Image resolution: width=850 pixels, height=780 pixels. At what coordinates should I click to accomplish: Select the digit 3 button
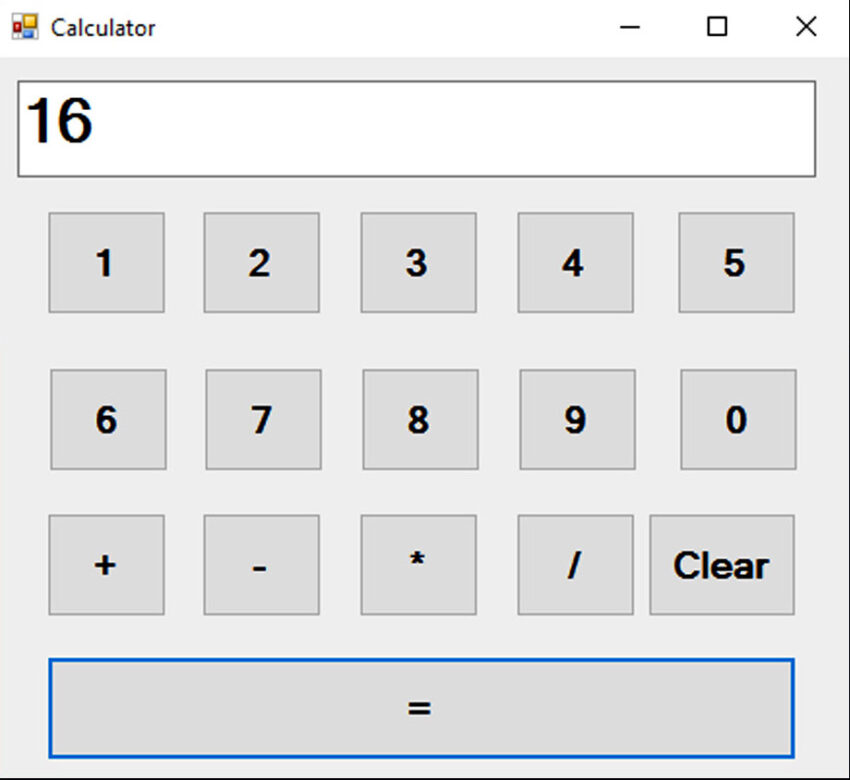point(418,262)
